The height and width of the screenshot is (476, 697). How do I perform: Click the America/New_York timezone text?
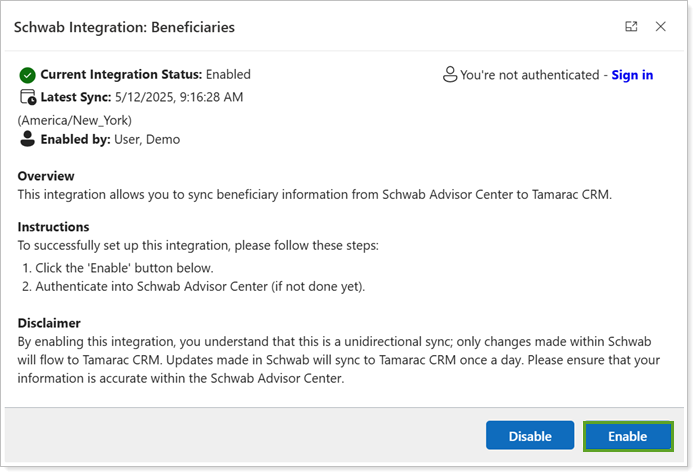click(x=74, y=120)
